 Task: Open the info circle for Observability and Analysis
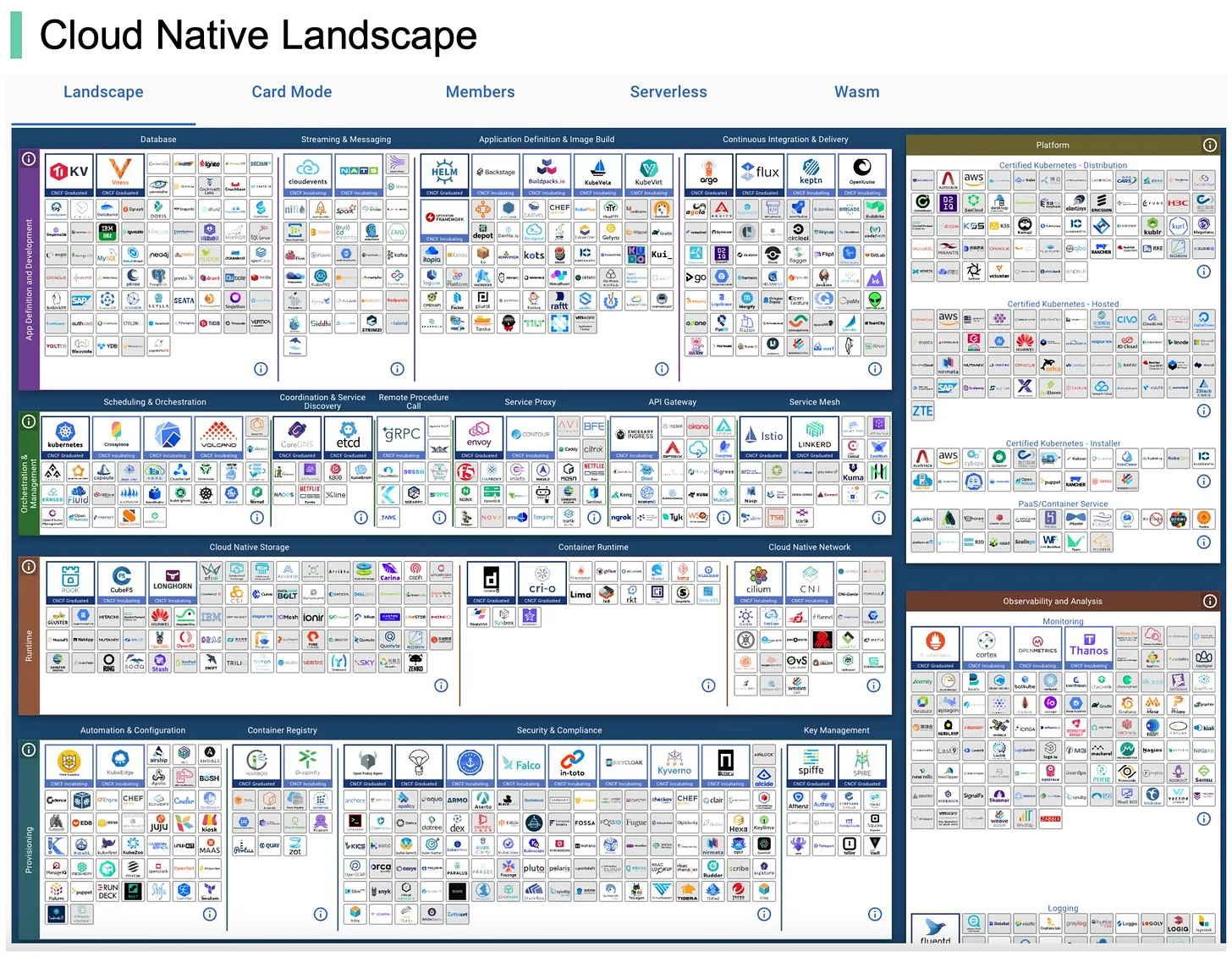(x=1209, y=601)
